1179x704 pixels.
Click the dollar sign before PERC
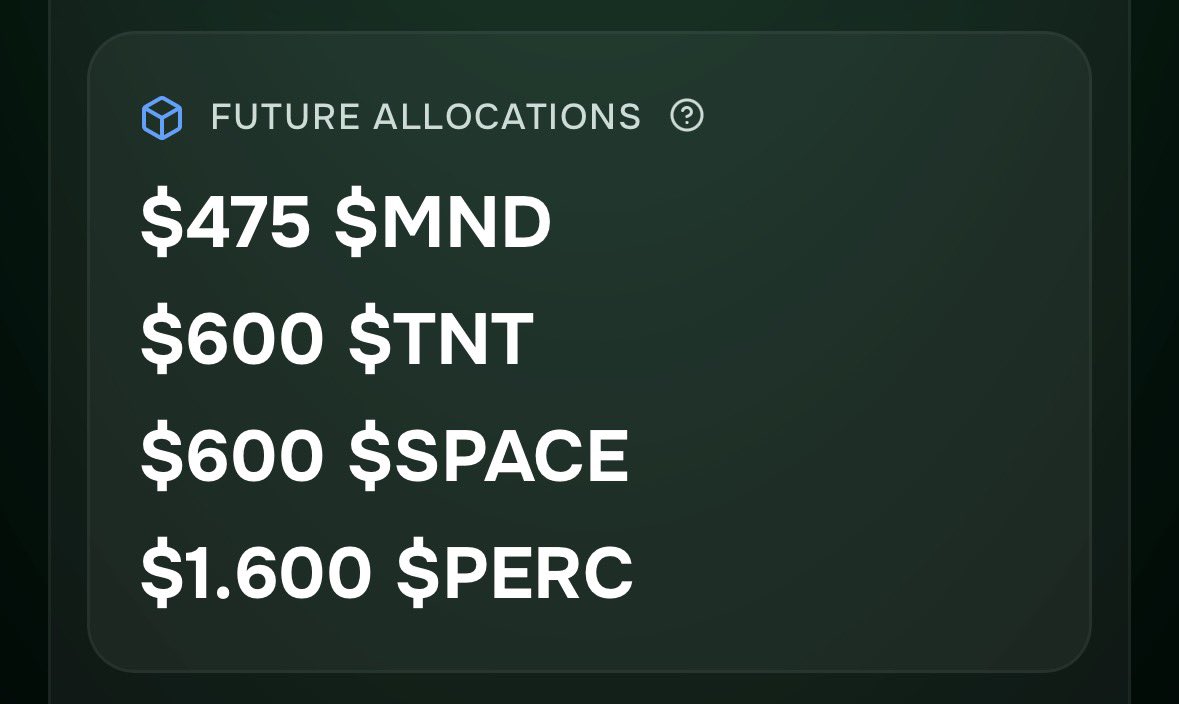(x=416, y=573)
